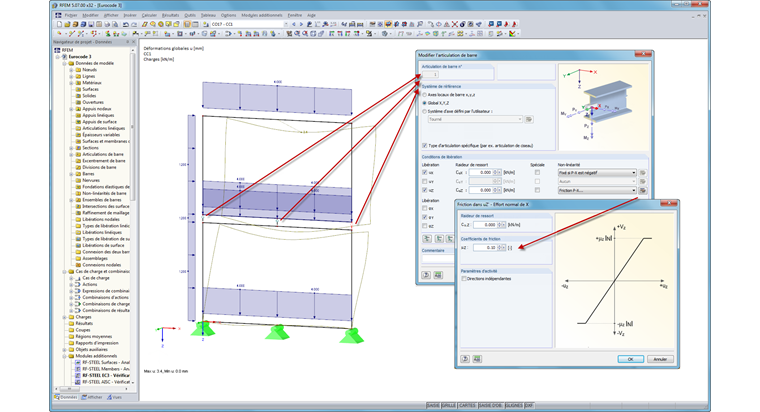
Task: Click the print icon in toolbar
Action: point(107,24)
